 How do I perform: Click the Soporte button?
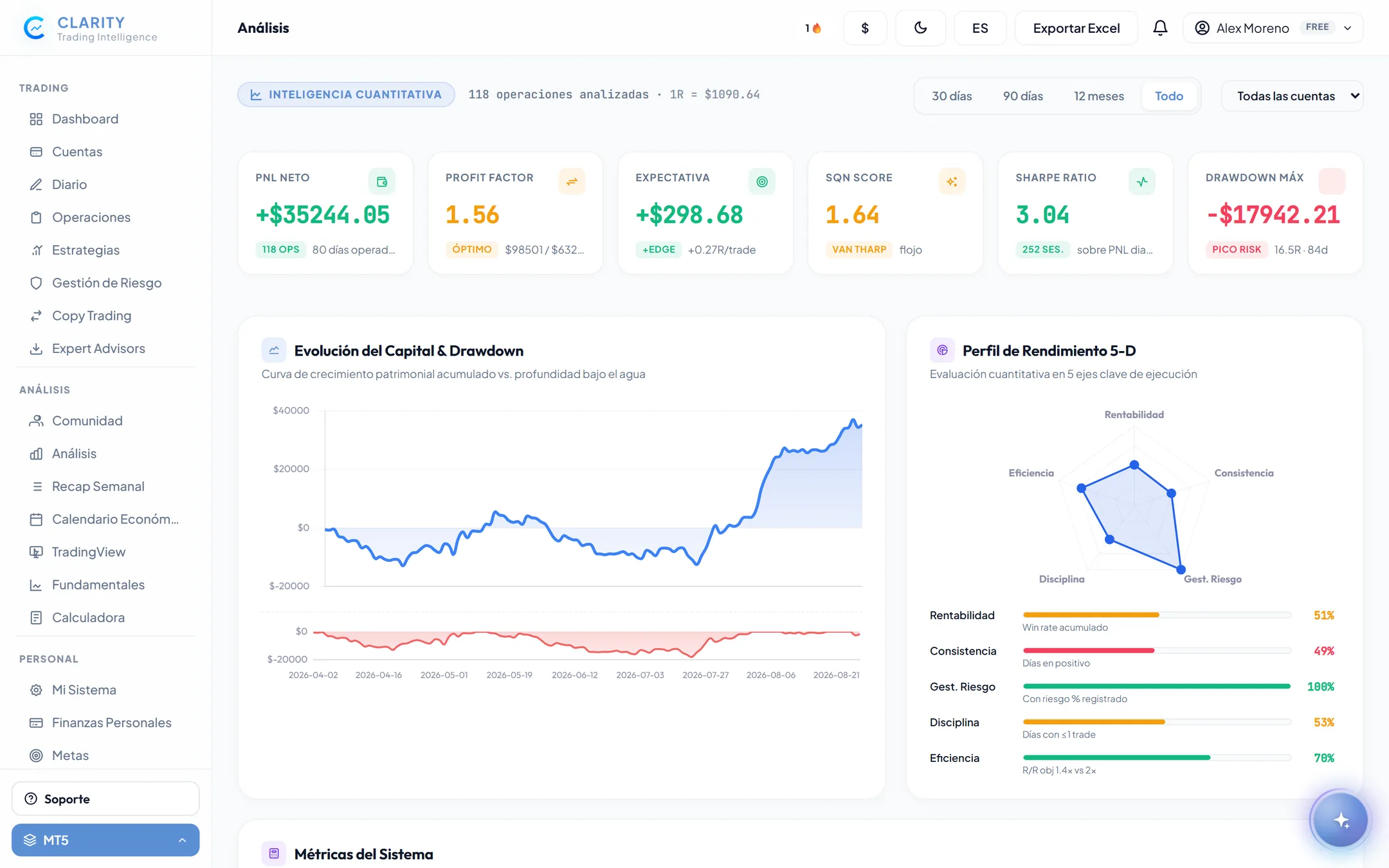tap(105, 799)
